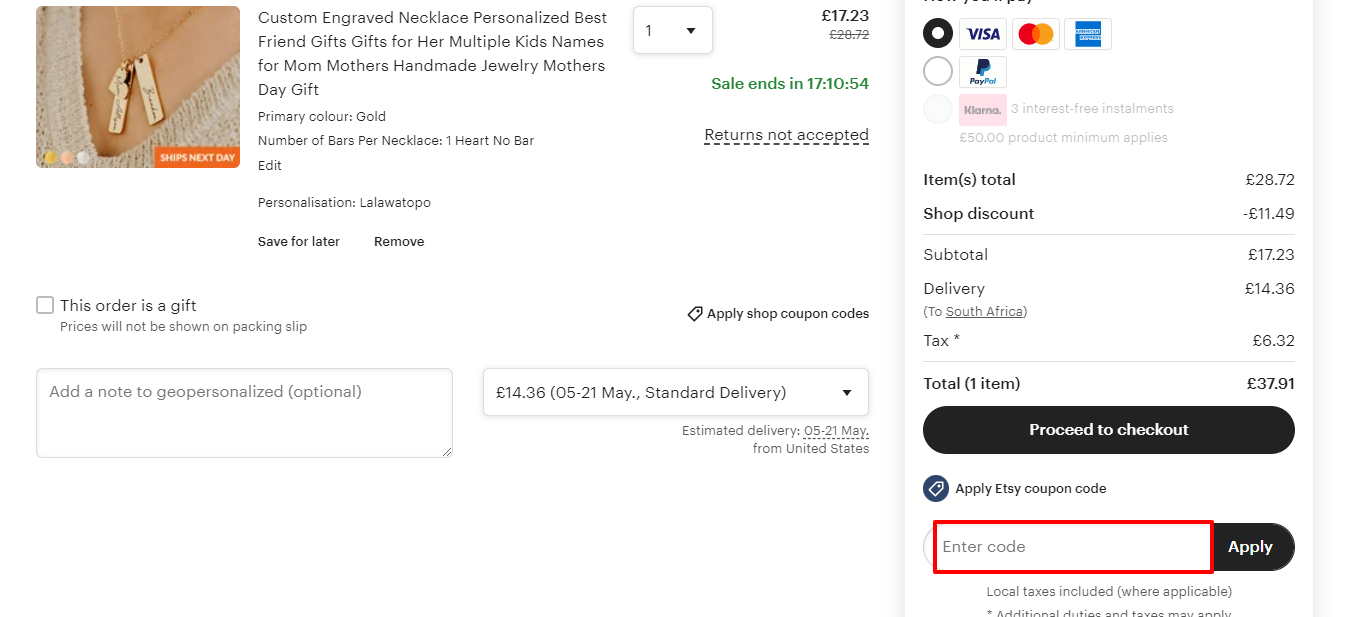Viewport: 1349px width, 617px height.
Task: Click the Etsy coupon code tag icon
Action: pyautogui.click(x=936, y=489)
